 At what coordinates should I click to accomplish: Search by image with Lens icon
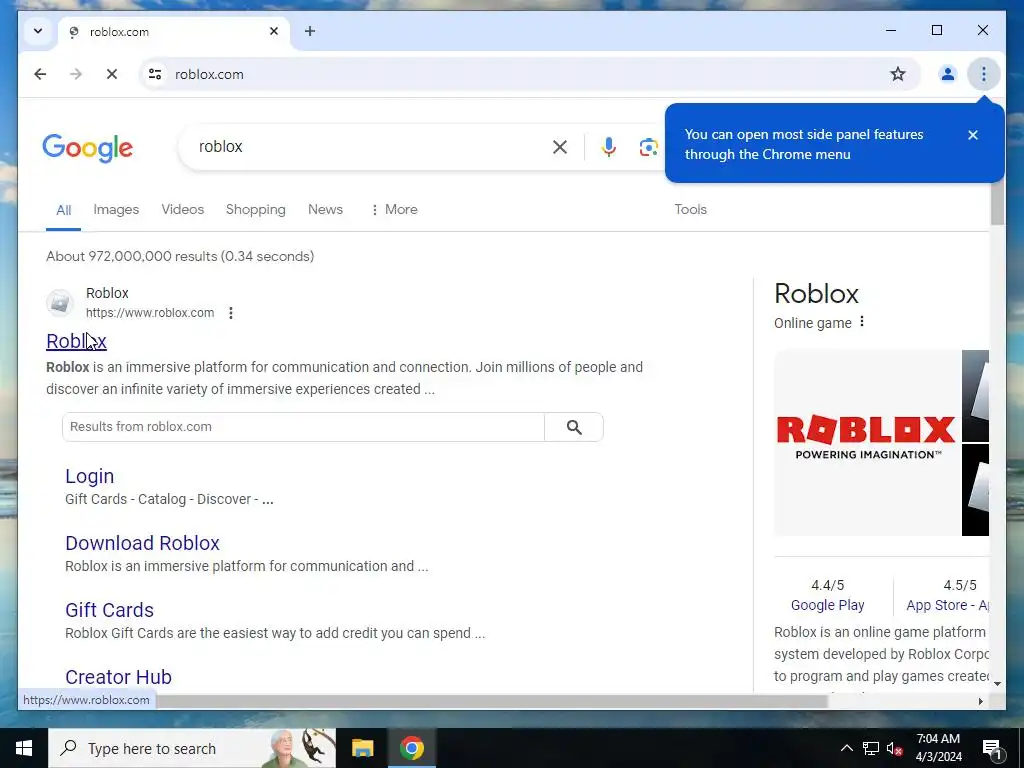tap(648, 147)
